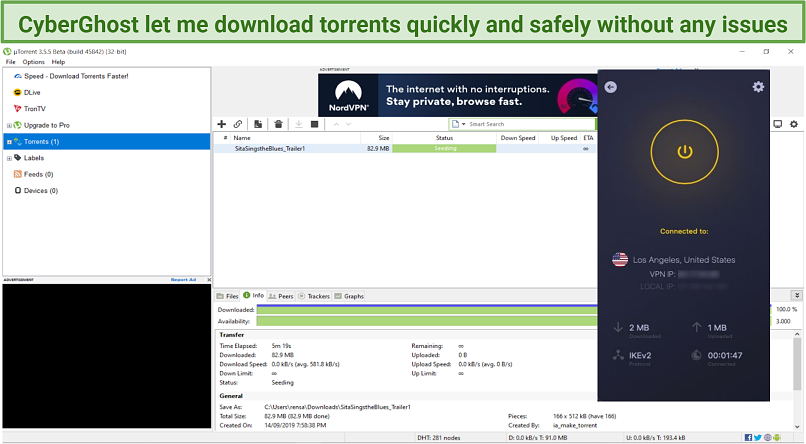Open CyberGhost settings gear
806x444 pixels.
click(x=758, y=87)
